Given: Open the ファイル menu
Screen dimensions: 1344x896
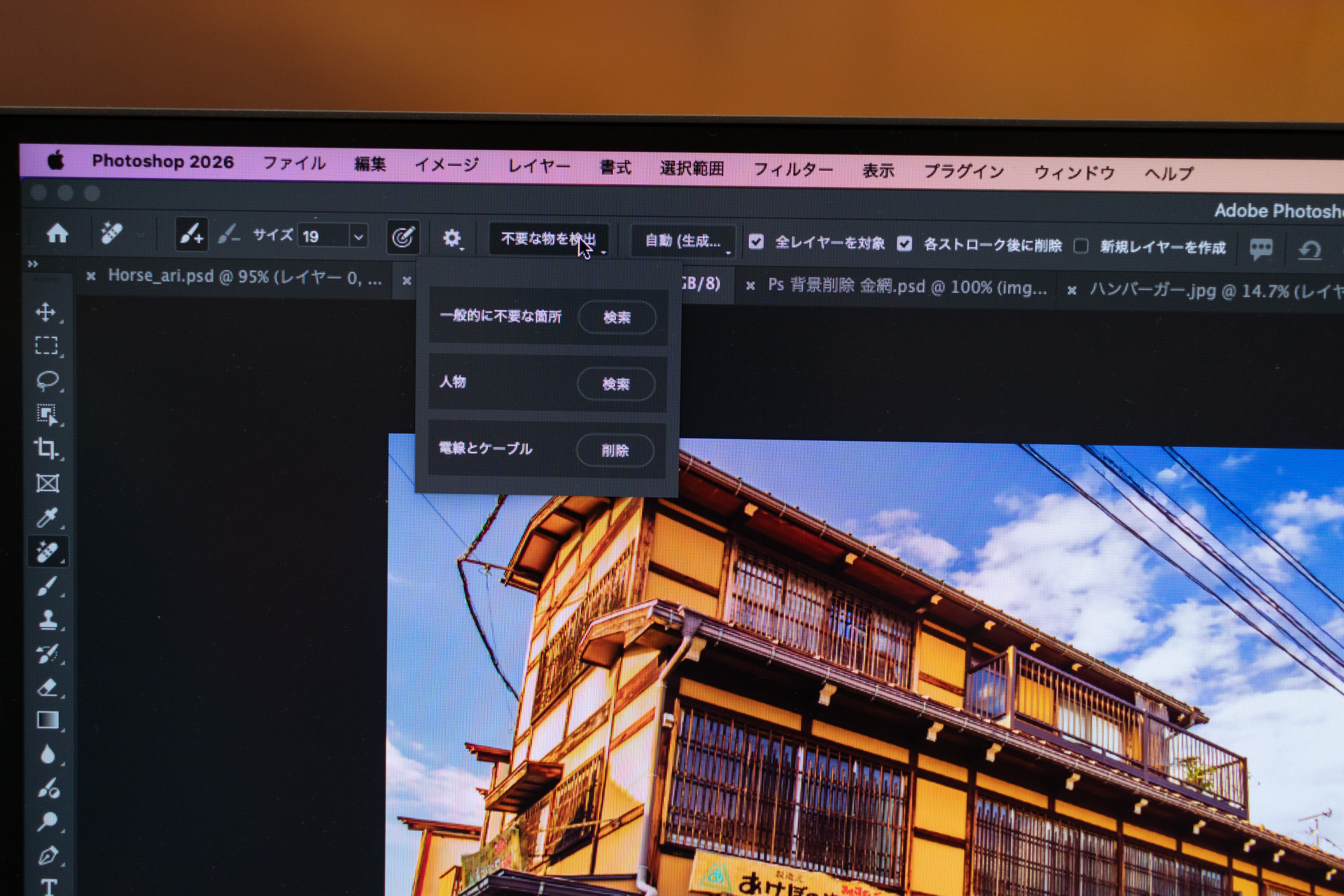Looking at the screenshot, I should [x=294, y=164].
